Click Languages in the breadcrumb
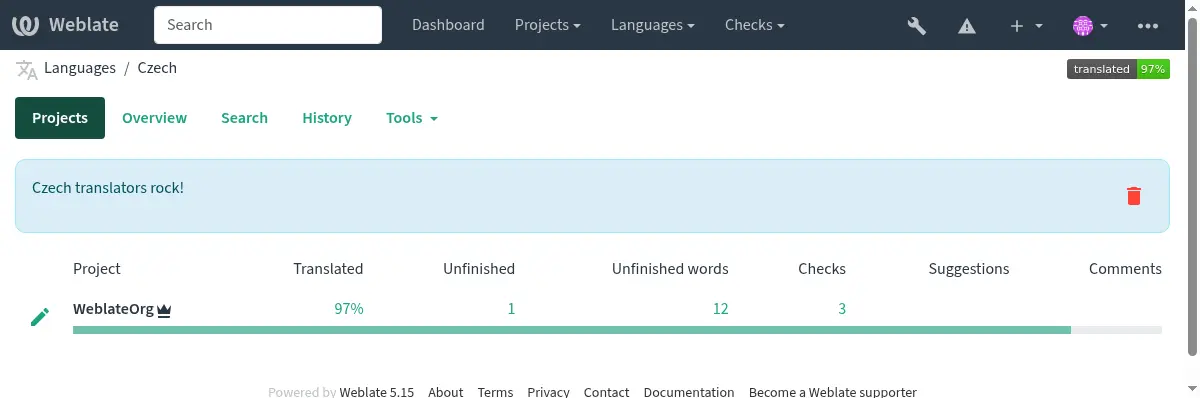This screenshot has width=1200, height=398. click(80, 68)
